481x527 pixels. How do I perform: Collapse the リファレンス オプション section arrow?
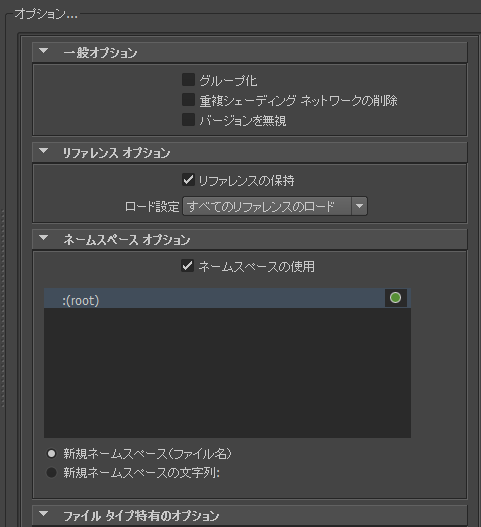coord(44,151)
